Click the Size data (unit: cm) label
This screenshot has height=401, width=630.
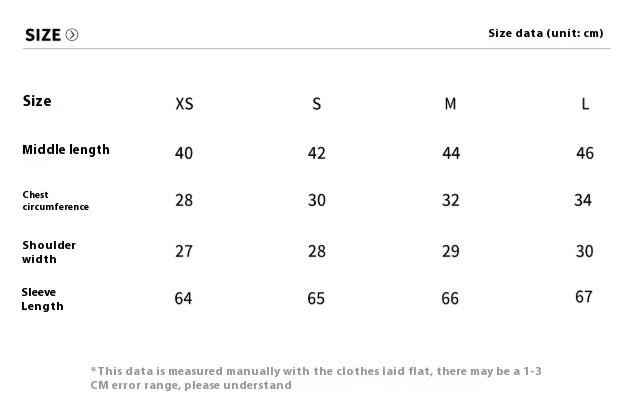click(546, 33)
